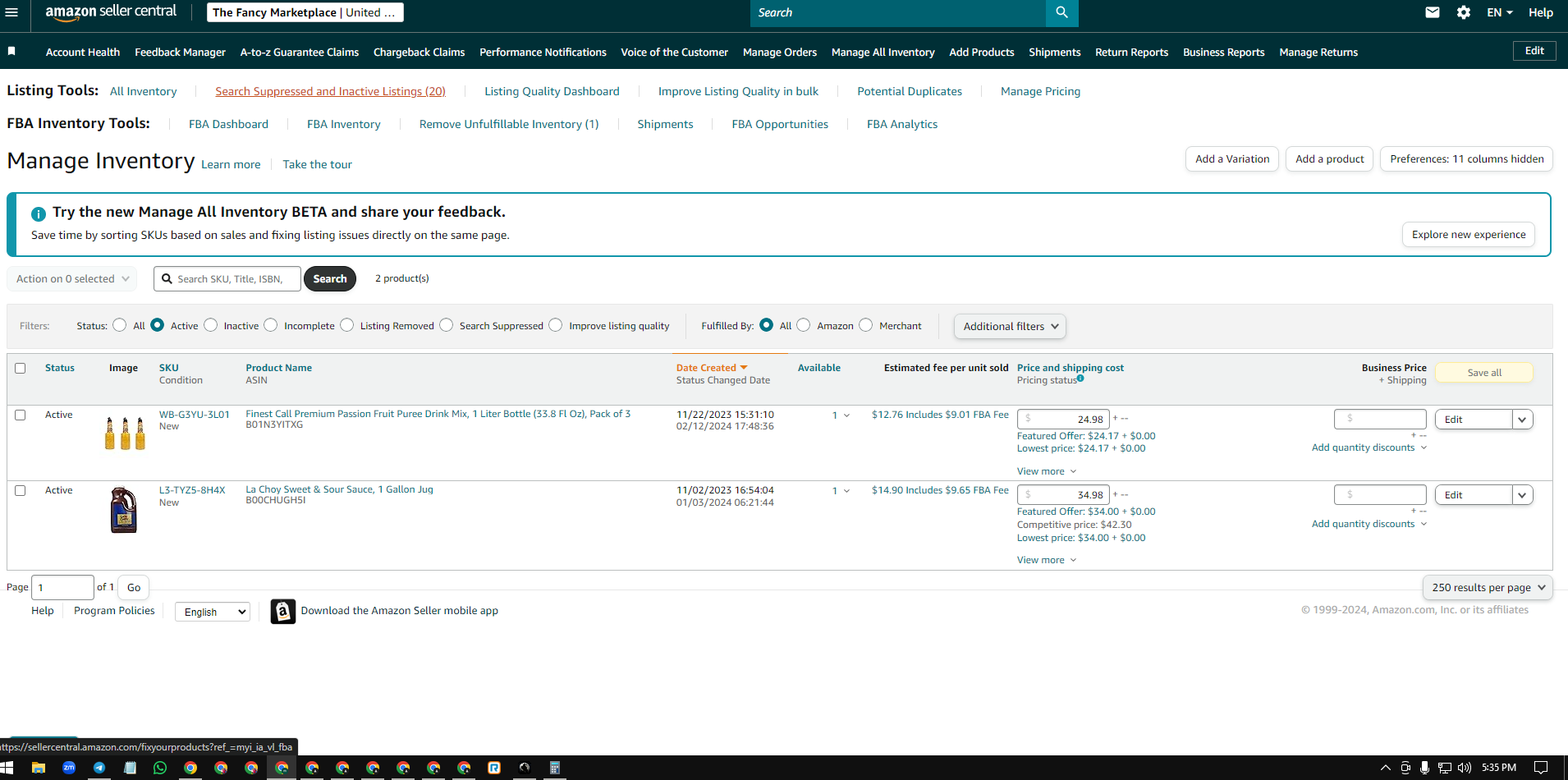Show hidden system tray icons
Viewport: 1568px width, 780px height.
tap(1386, 768)
